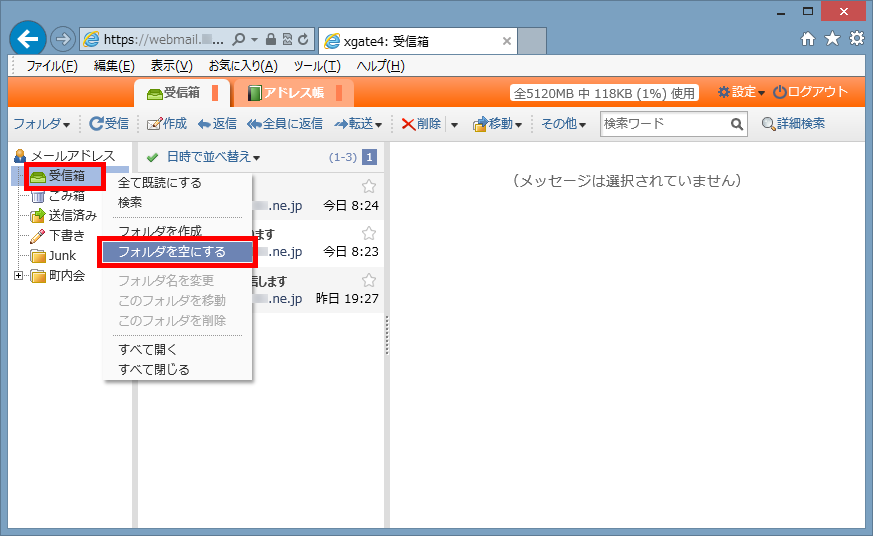Click the ログアウト power icon
Viewport: 873px width, 536px height.
point(779,92)
